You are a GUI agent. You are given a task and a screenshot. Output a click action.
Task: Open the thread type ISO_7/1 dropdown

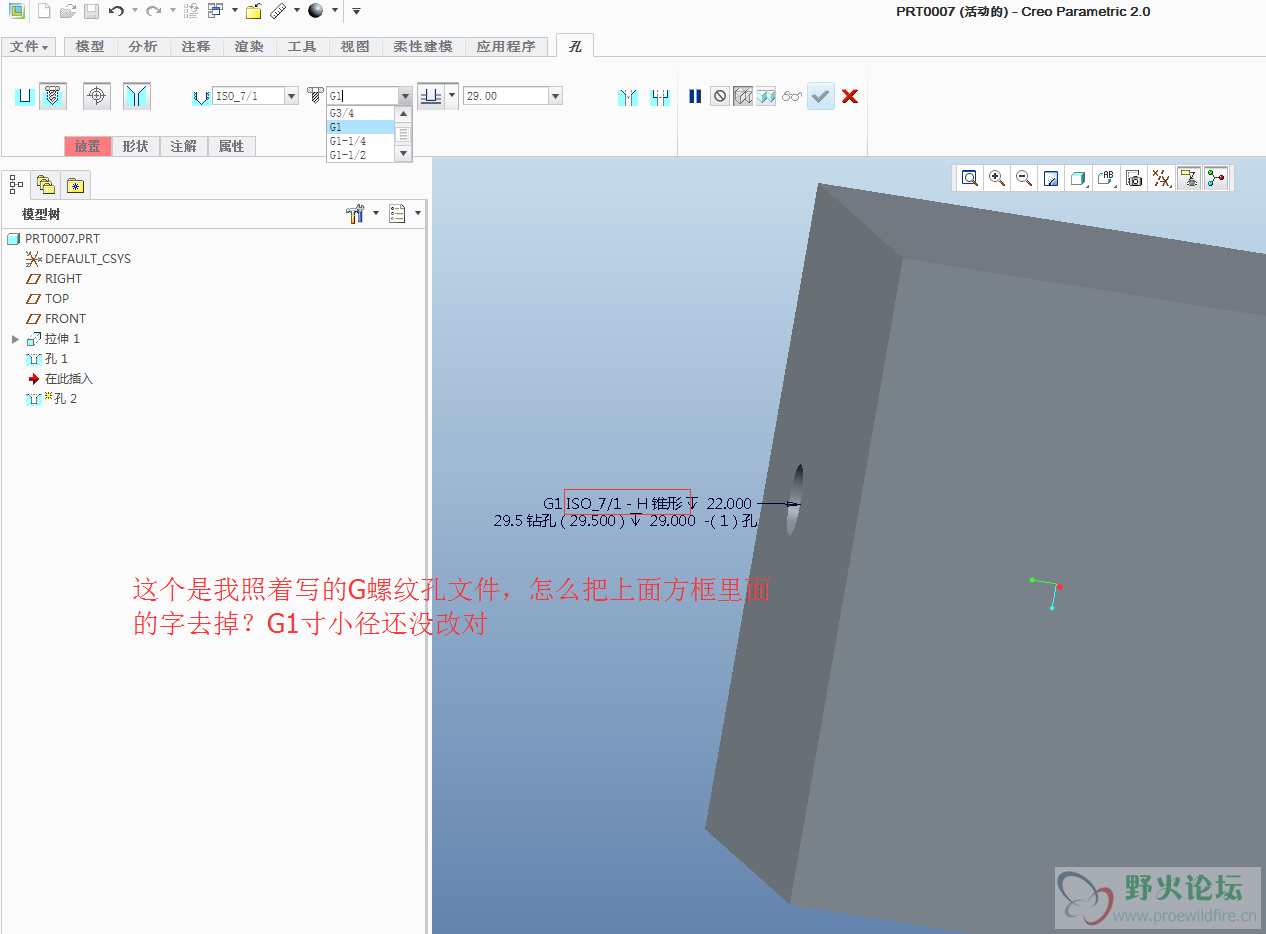pyautogui.click(x=292, y=96)
